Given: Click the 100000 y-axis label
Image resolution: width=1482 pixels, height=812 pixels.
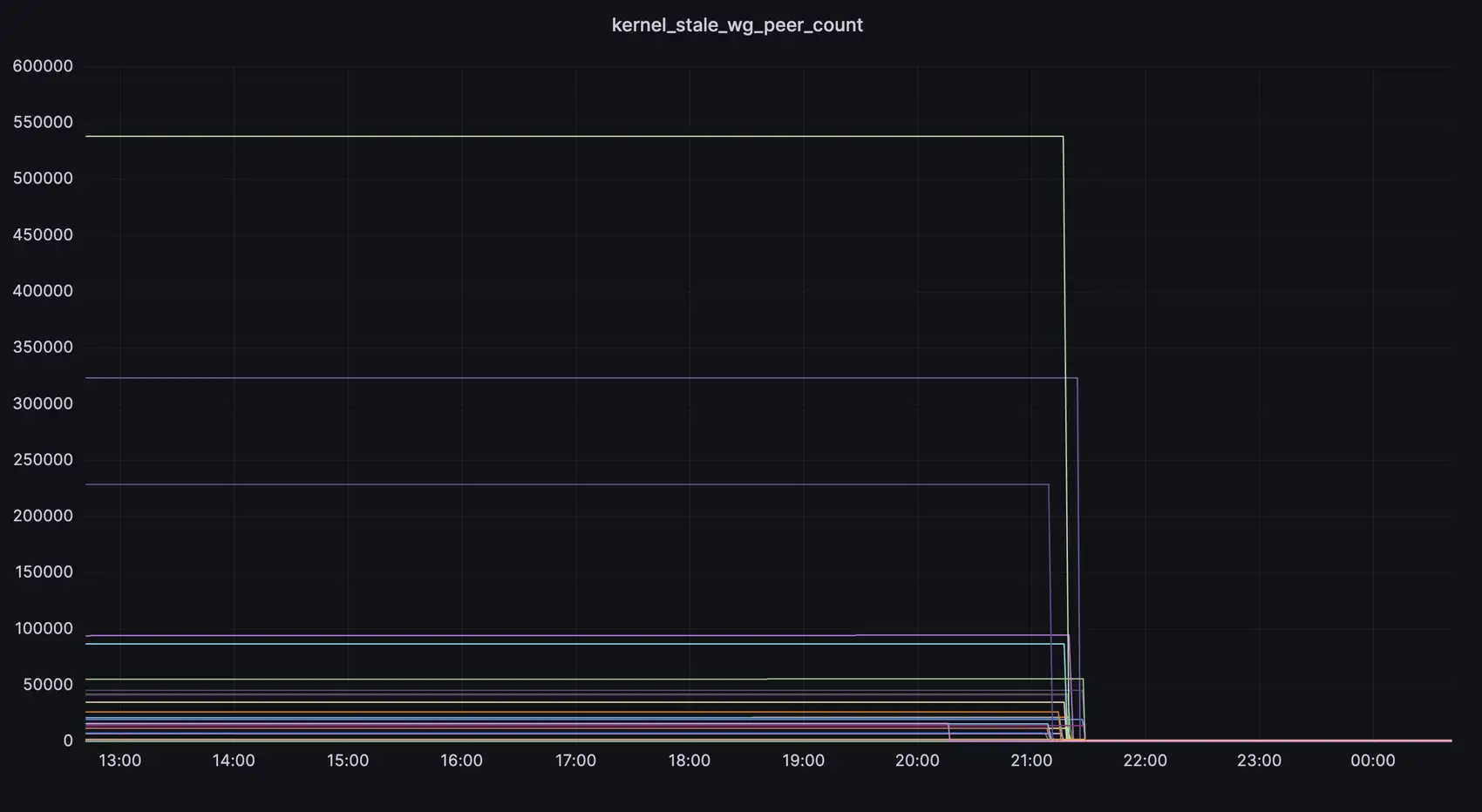Looking at the screenshot, I should click(x=44, y=628).
